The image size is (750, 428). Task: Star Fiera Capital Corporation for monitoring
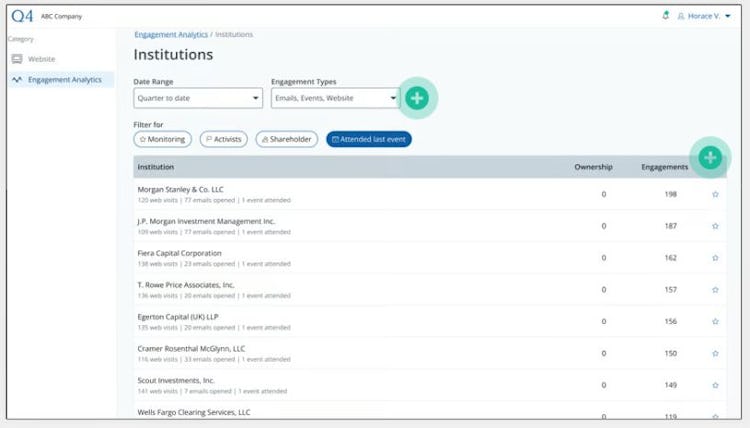click(x=715, y=258)
